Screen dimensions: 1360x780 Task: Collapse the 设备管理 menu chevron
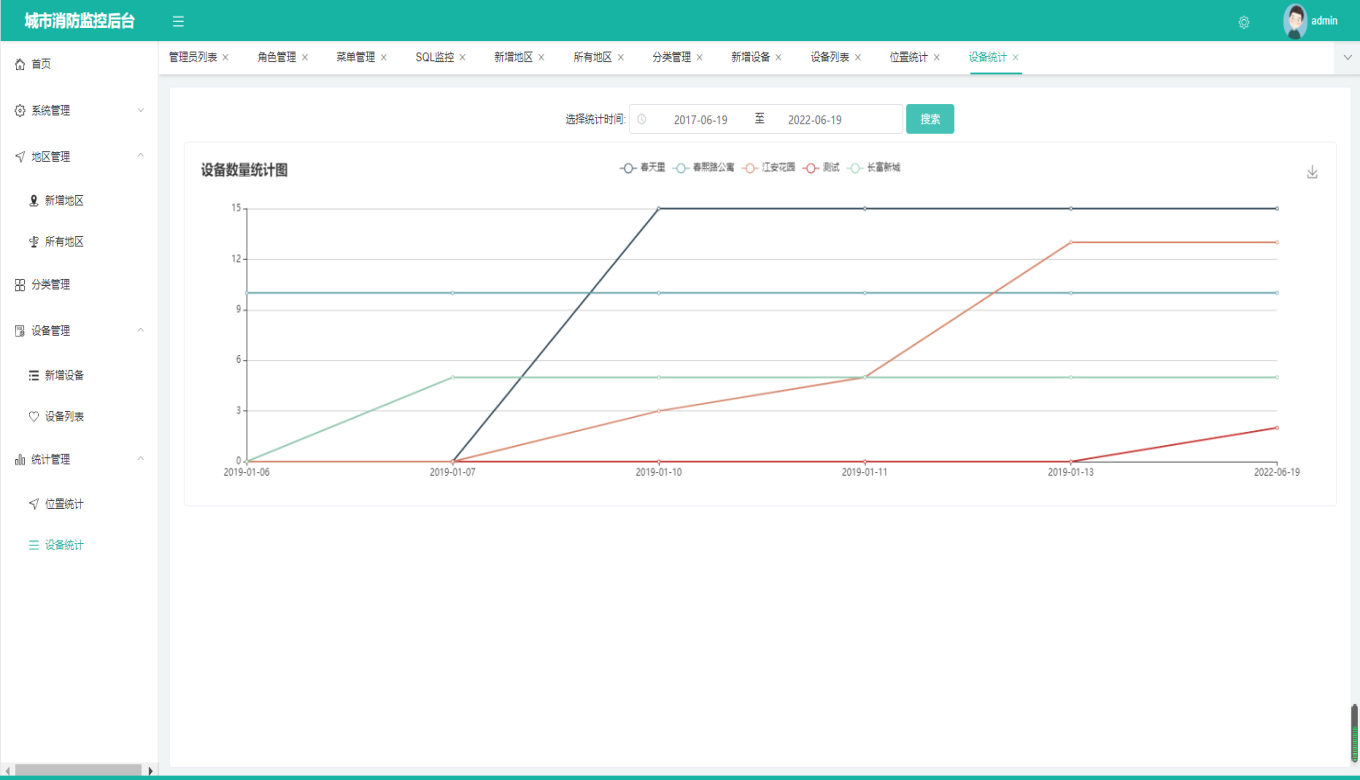[140, 330]
